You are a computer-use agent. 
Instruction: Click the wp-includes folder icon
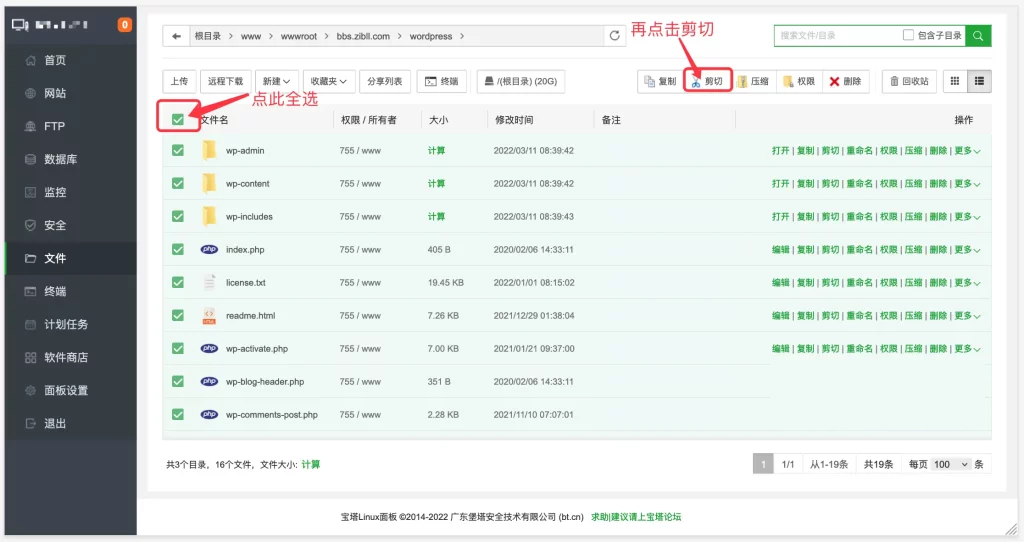[209, 216]
